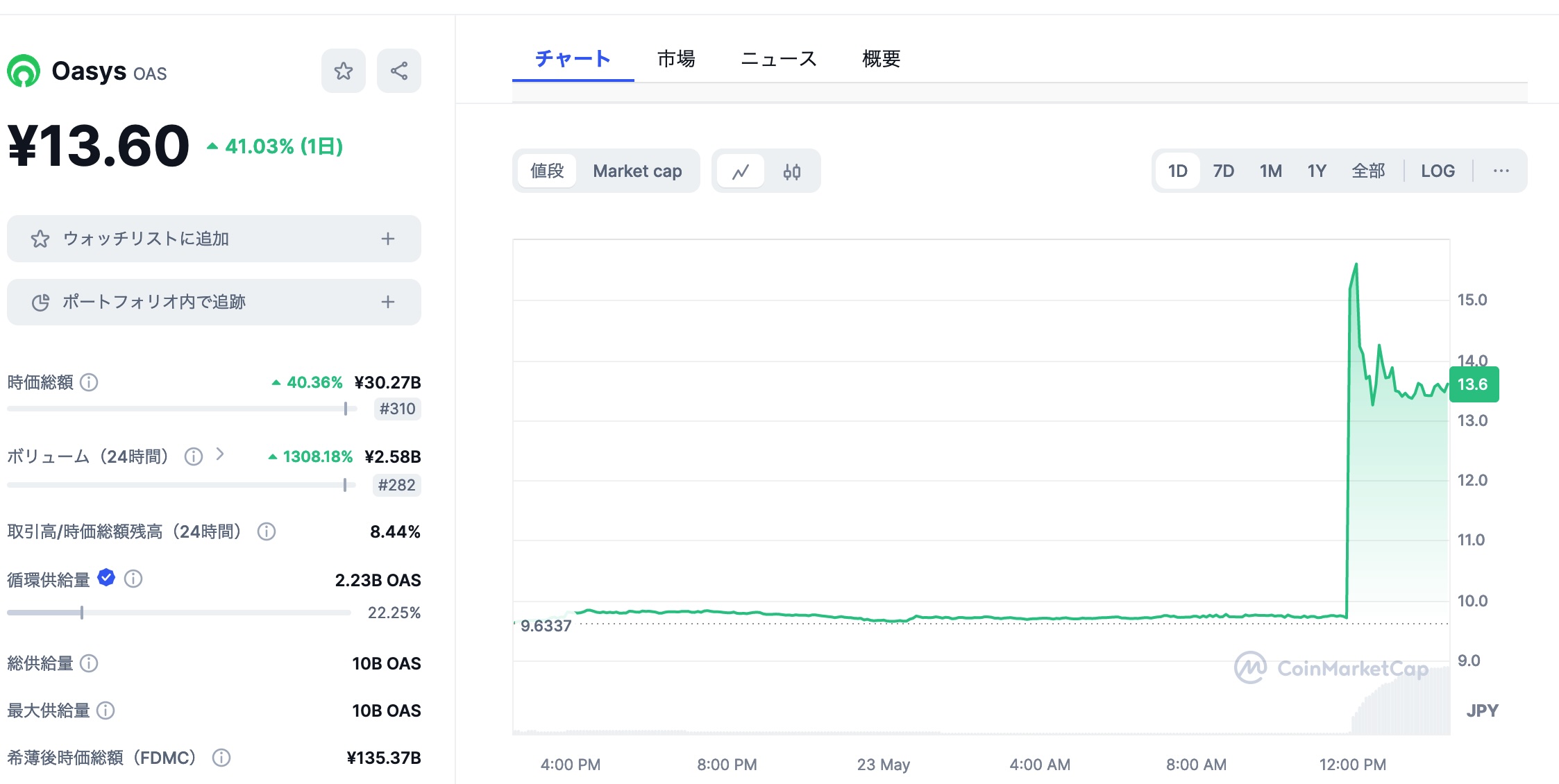Click info icon next to 取引高/時価総額残高
This screenshot has height=784, width=1559.
coord(267,531)
